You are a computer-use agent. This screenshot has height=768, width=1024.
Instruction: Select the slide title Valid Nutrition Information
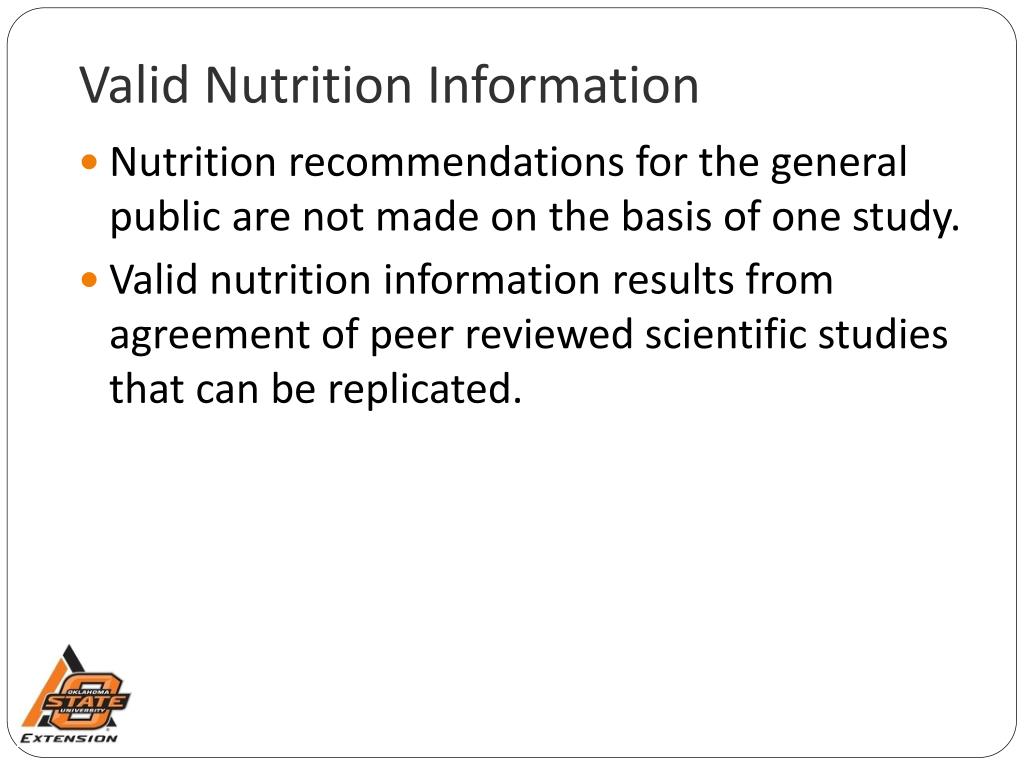click(389, 85)
